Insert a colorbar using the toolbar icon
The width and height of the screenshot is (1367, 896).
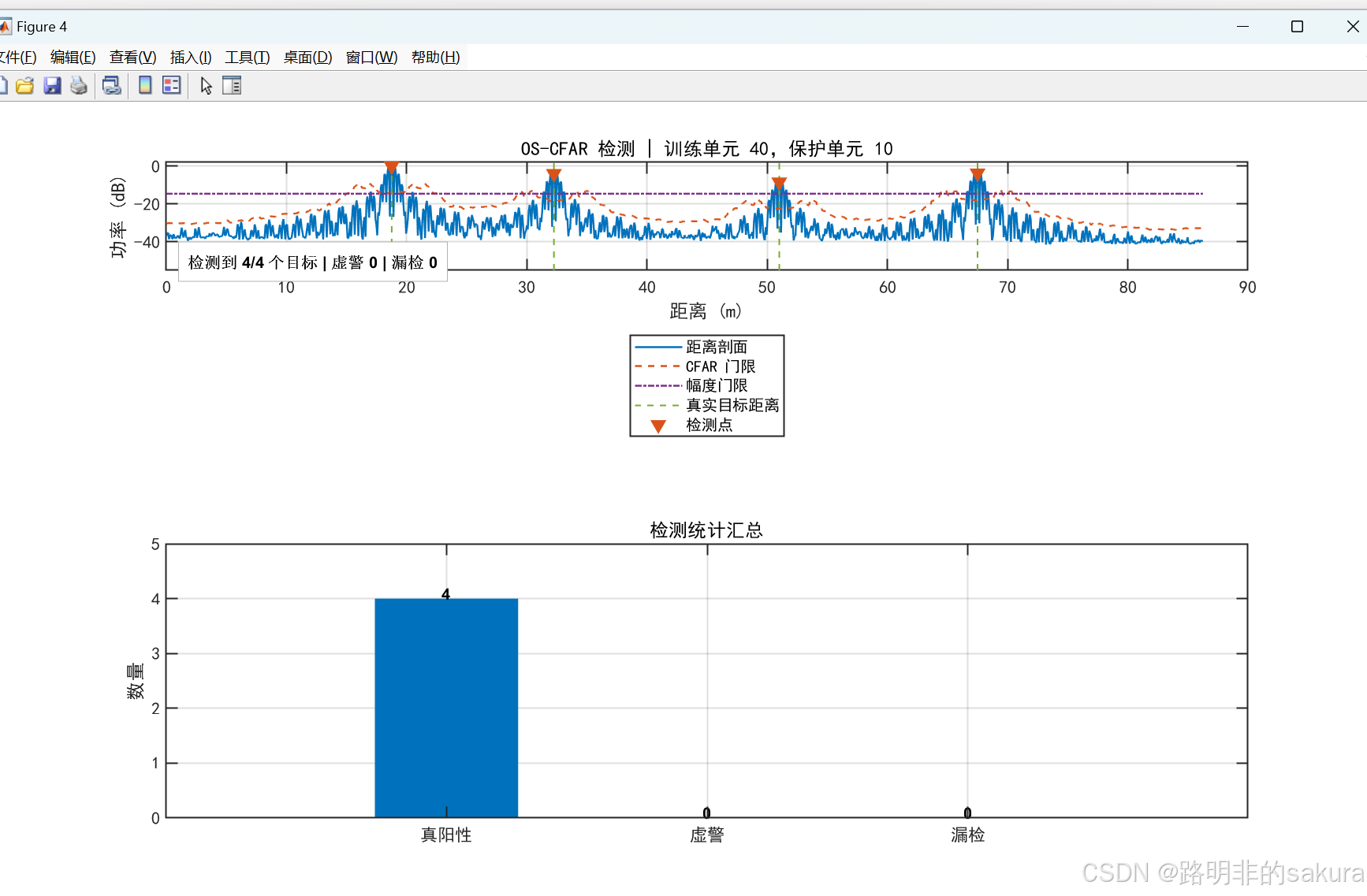point(145,86)
